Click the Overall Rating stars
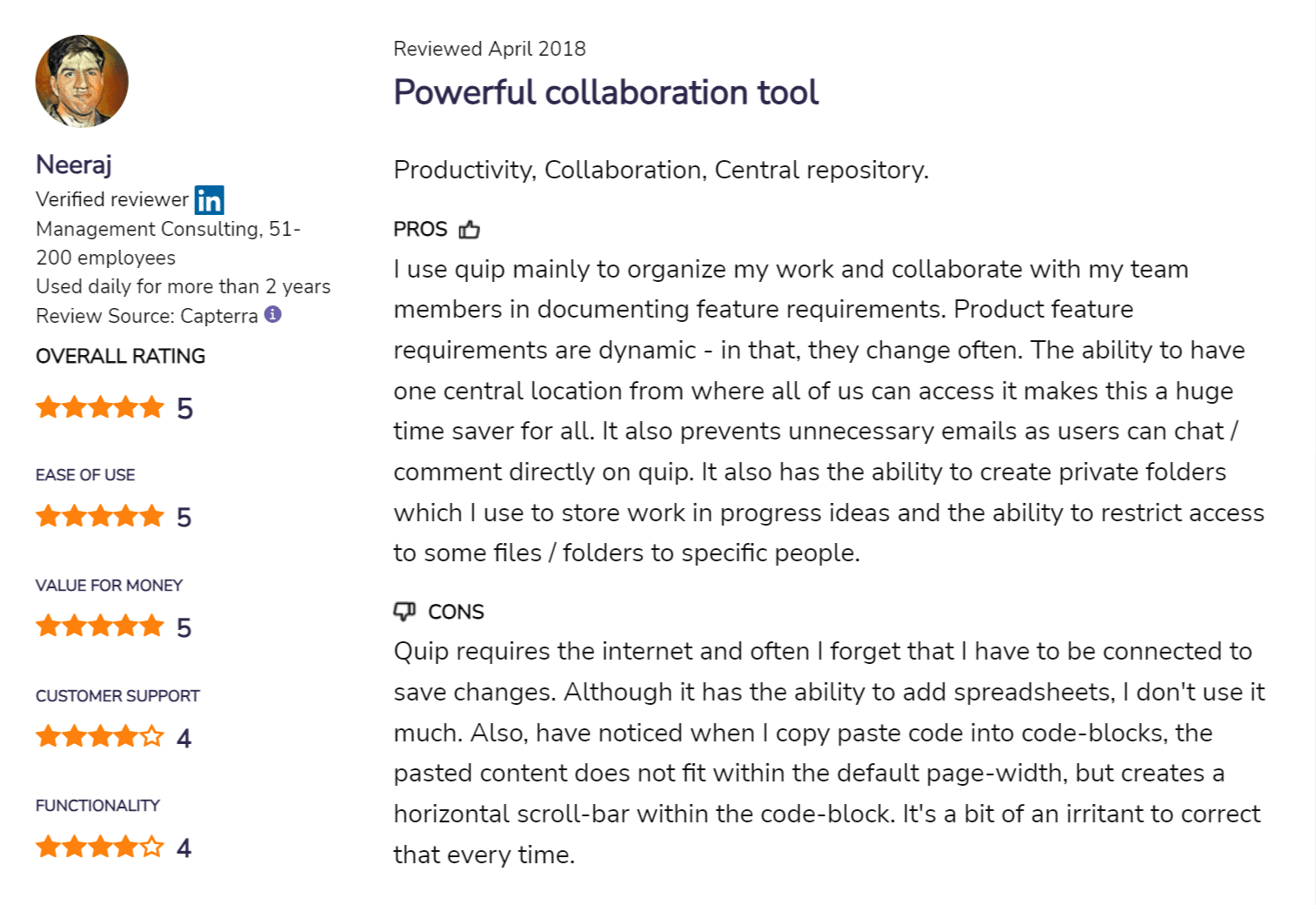Image resolution: width=1316 pixels, height=905 pixels. [100, 407]
